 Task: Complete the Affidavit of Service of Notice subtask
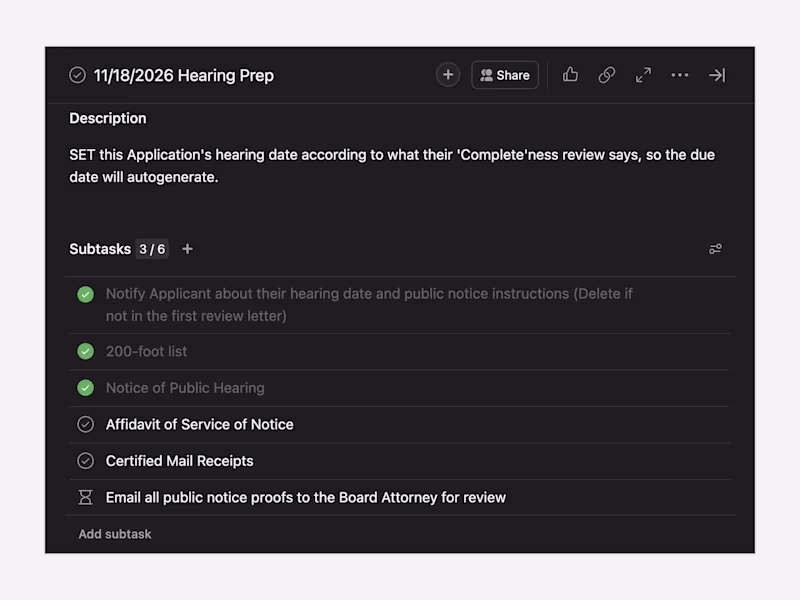[86, 424]
